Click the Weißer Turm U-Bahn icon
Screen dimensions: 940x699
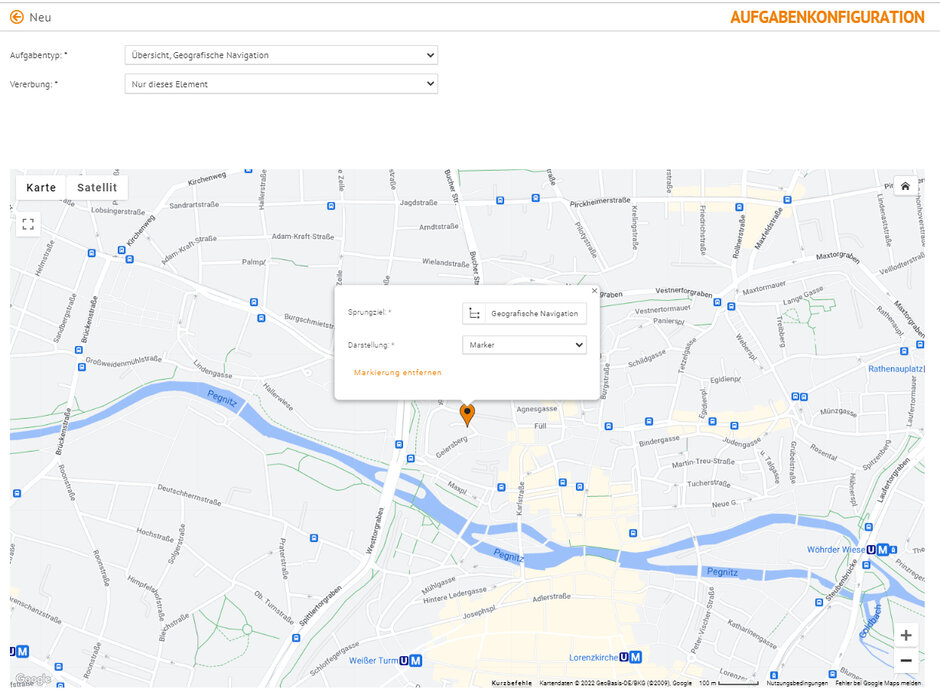pyautogui.click(x=410, y=660)
